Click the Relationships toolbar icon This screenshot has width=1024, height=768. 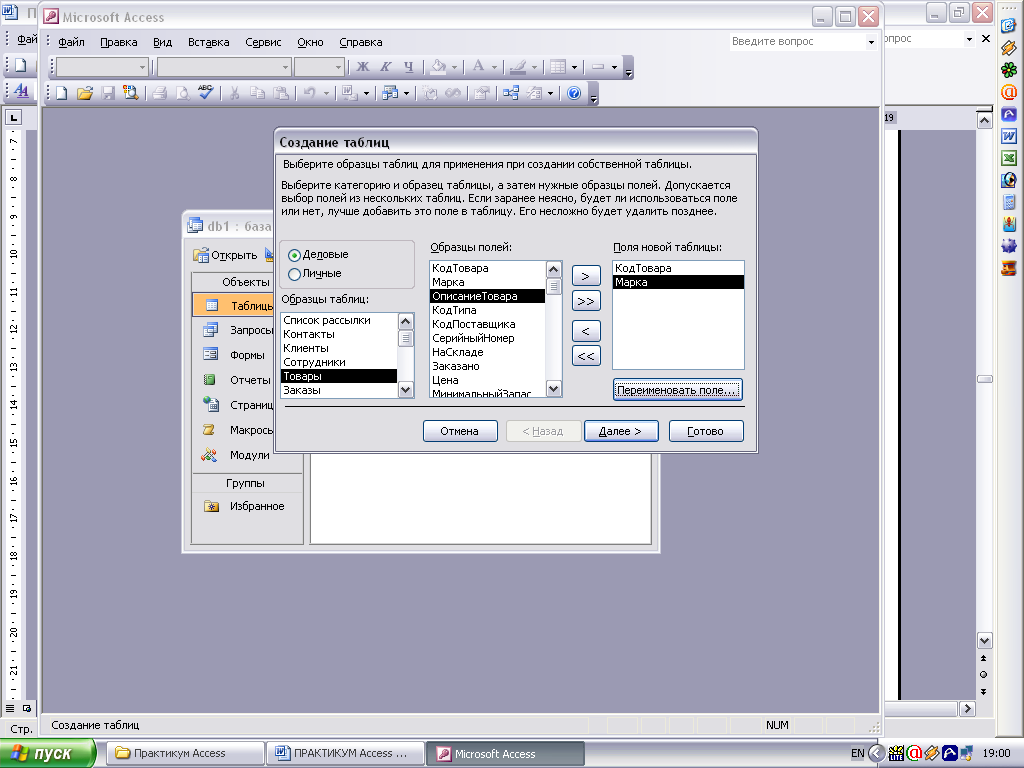(511, 93)
